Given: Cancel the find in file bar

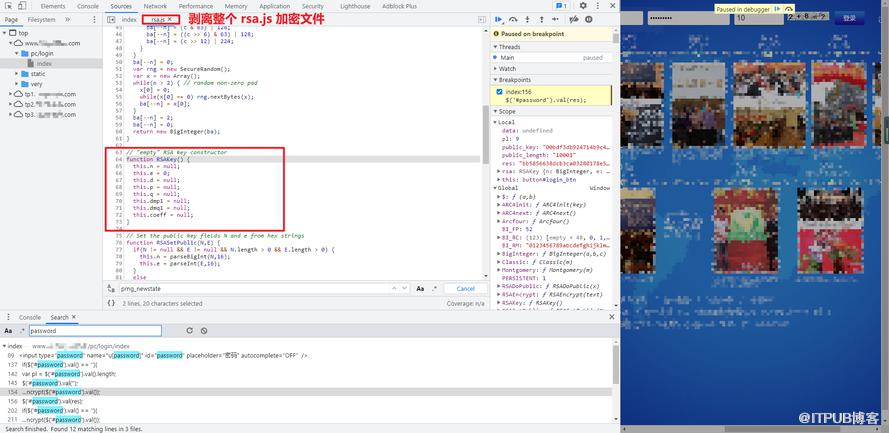Looking at the screenshot, I should click(x=465, y=288).
